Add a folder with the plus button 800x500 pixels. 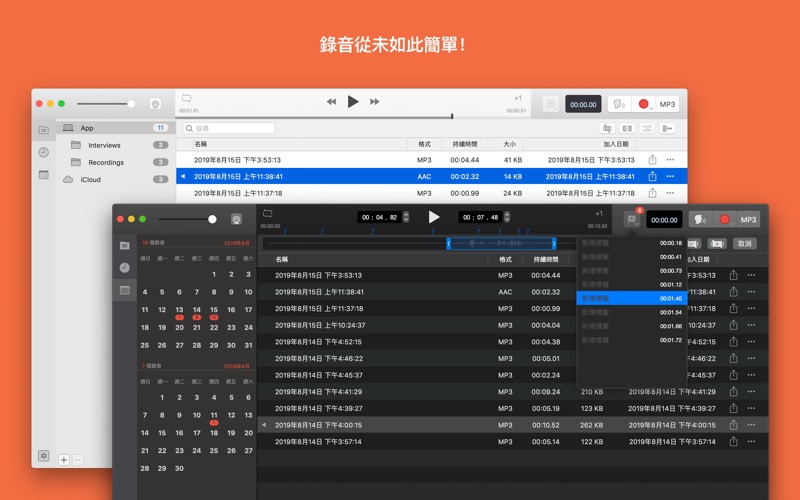(64, 460)
